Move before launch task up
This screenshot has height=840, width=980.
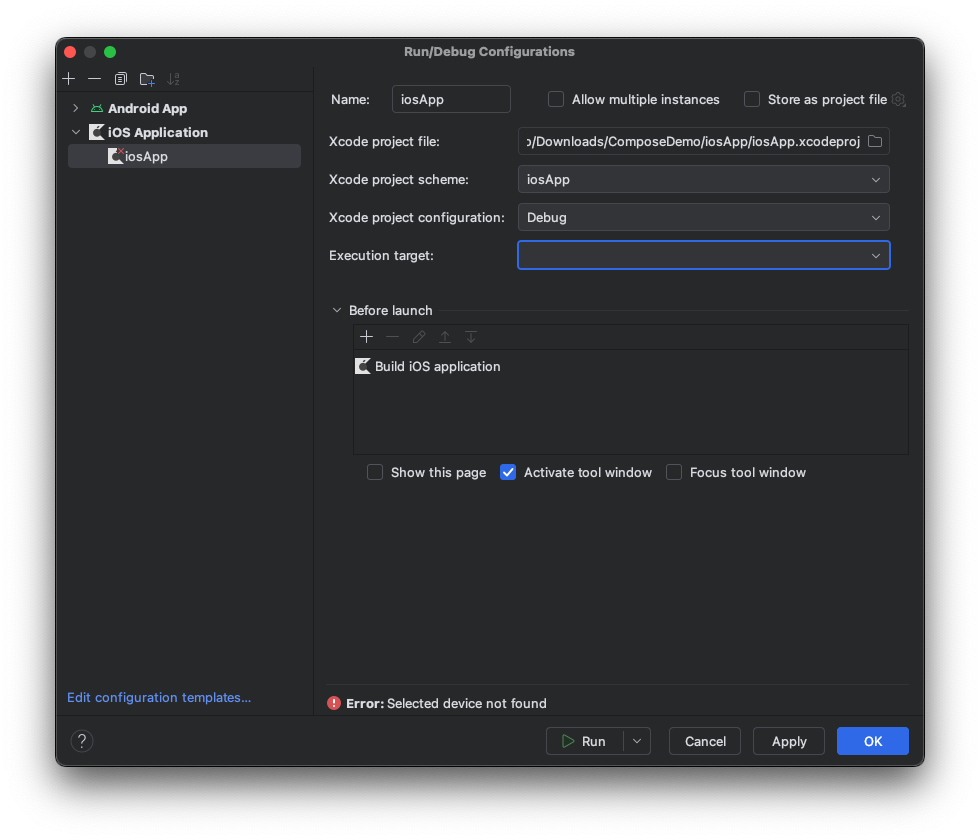(444, 337)
